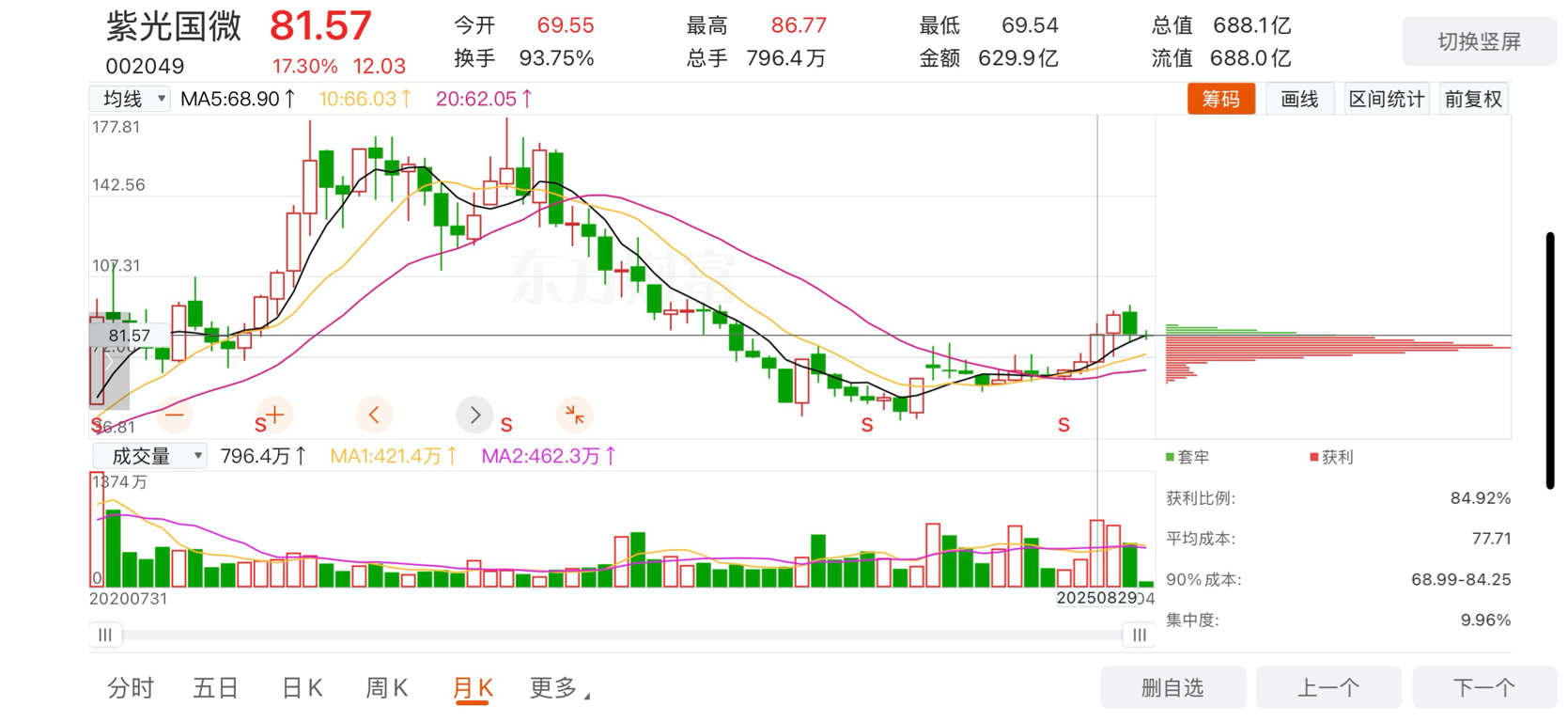1568x722 pixels.
Task: Click the 切换竖屏 button
Action: coord(1480,41)
